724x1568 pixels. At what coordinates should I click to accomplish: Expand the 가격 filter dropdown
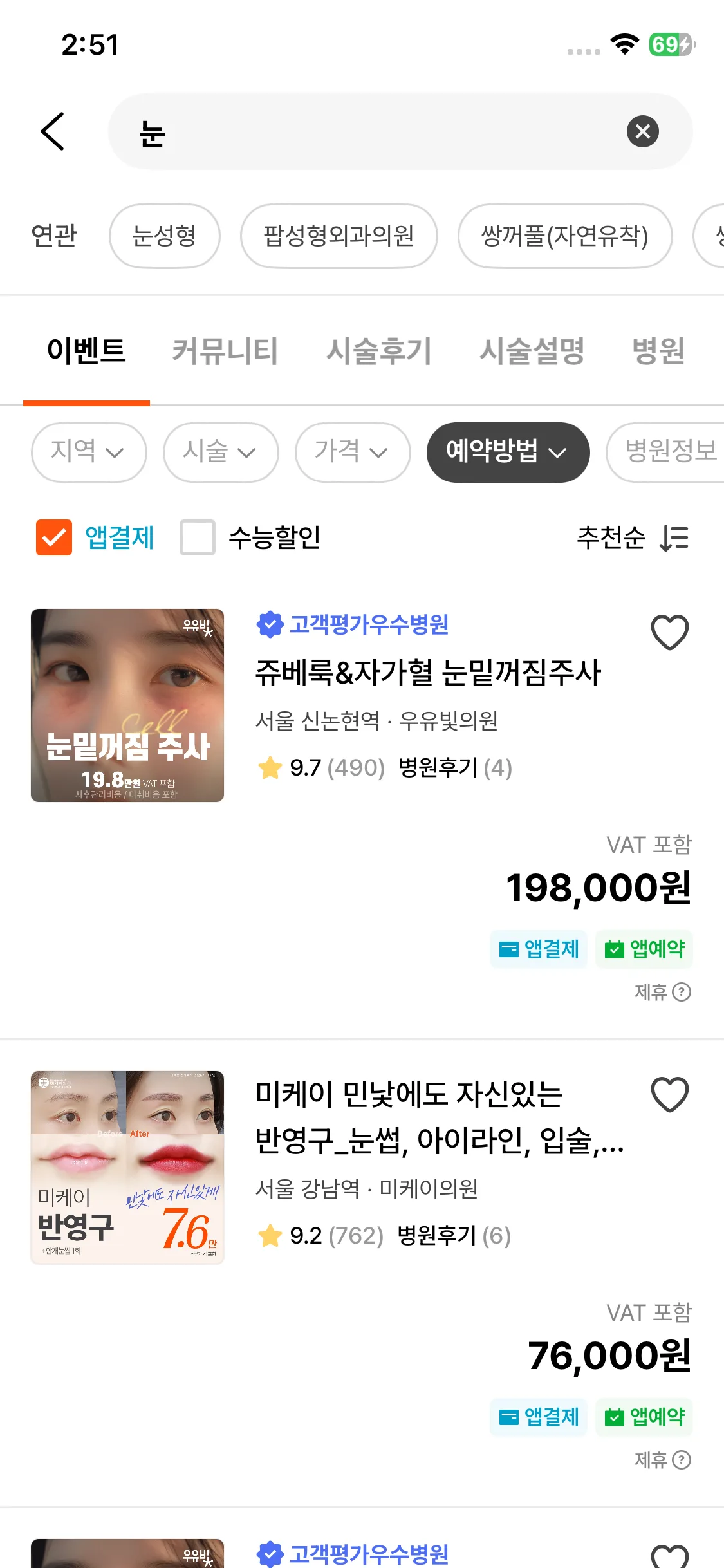[353, 452]
